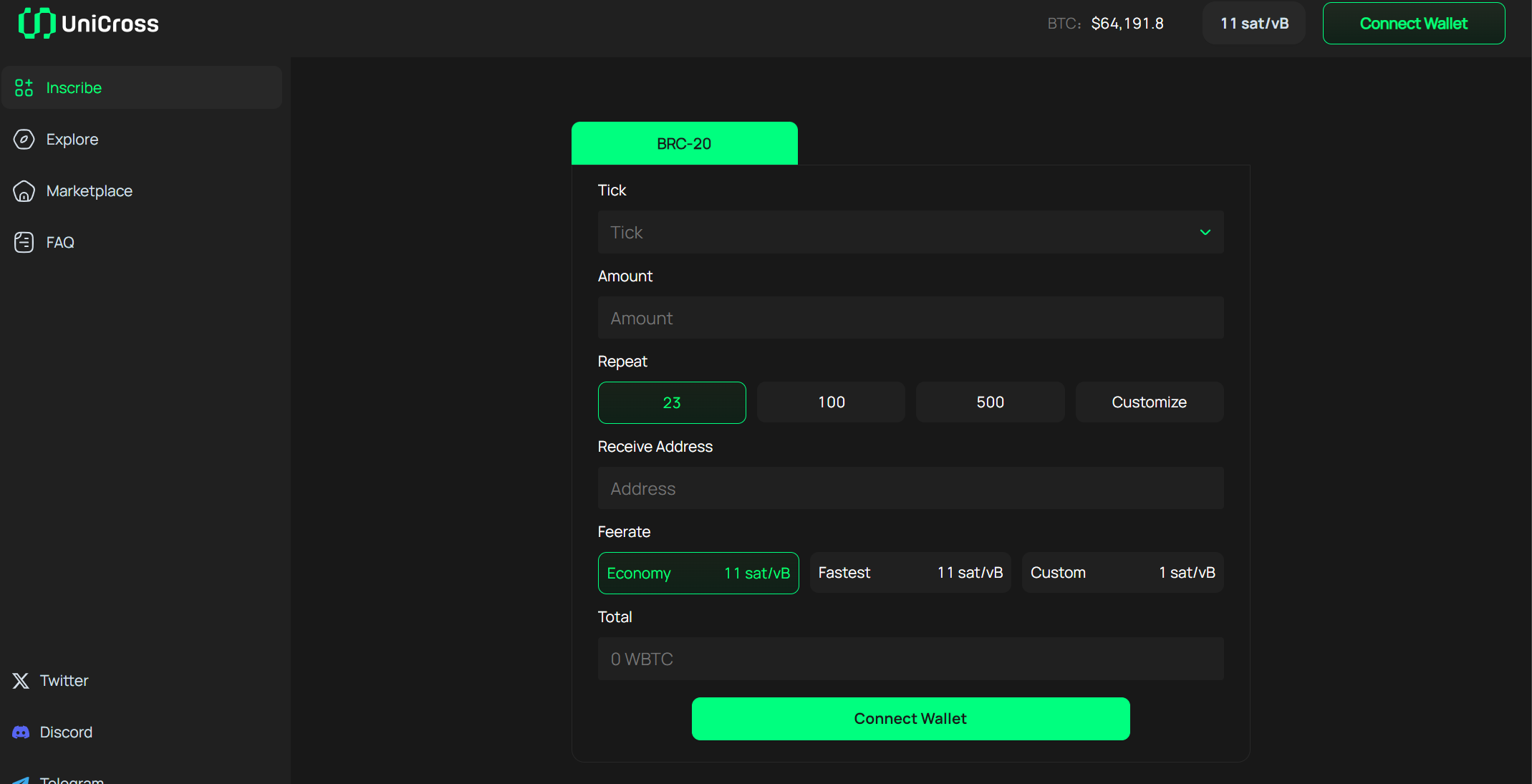
Task: Go to Marketplace
Action: click(x=90, y=190)
